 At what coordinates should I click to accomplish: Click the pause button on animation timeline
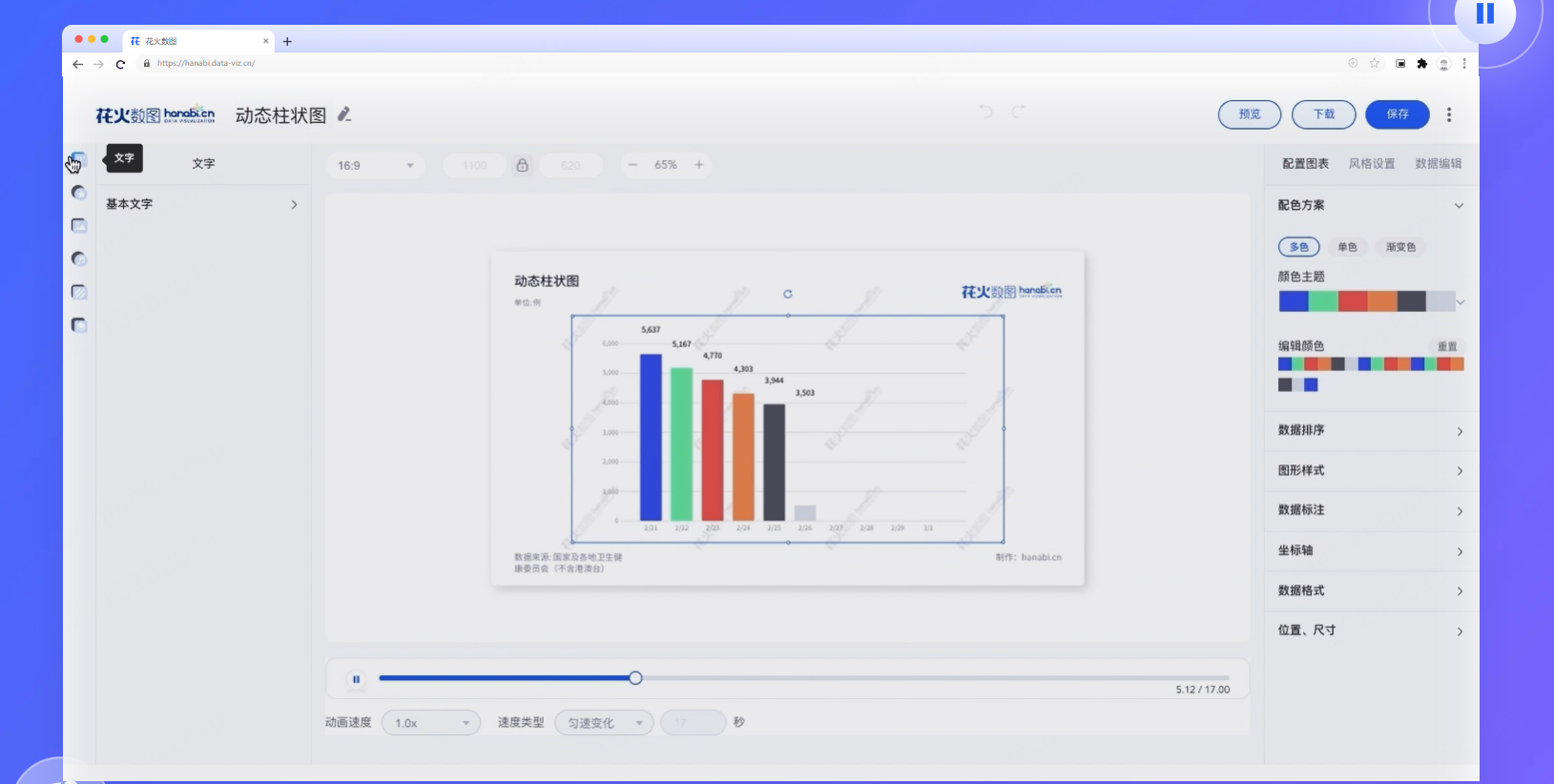[356, 679]
